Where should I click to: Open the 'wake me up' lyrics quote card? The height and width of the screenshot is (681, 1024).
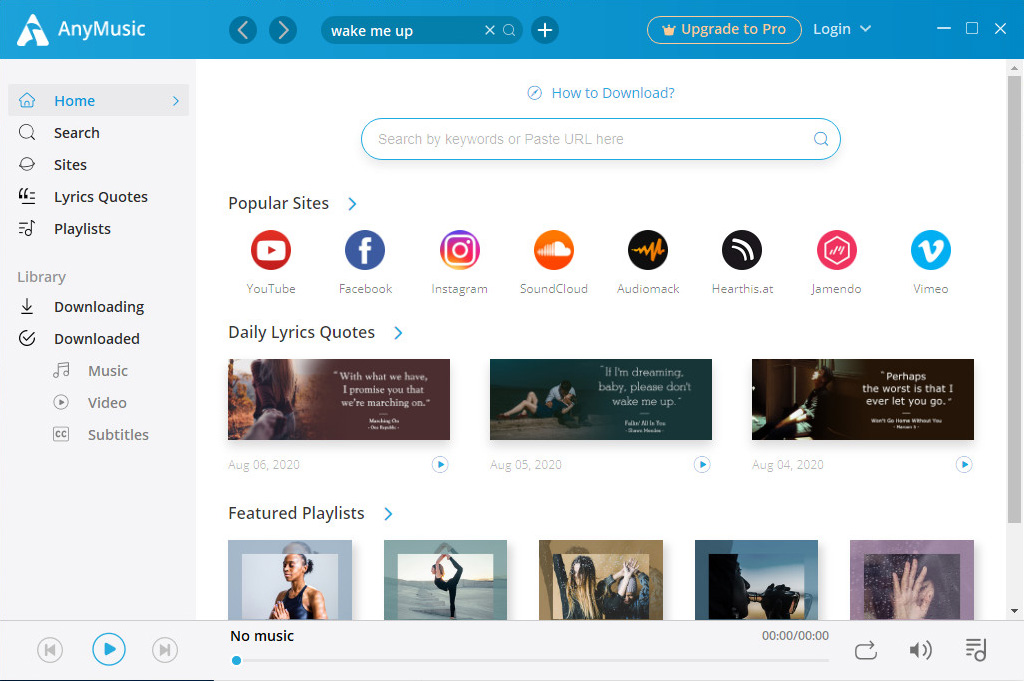click(601, 400)
